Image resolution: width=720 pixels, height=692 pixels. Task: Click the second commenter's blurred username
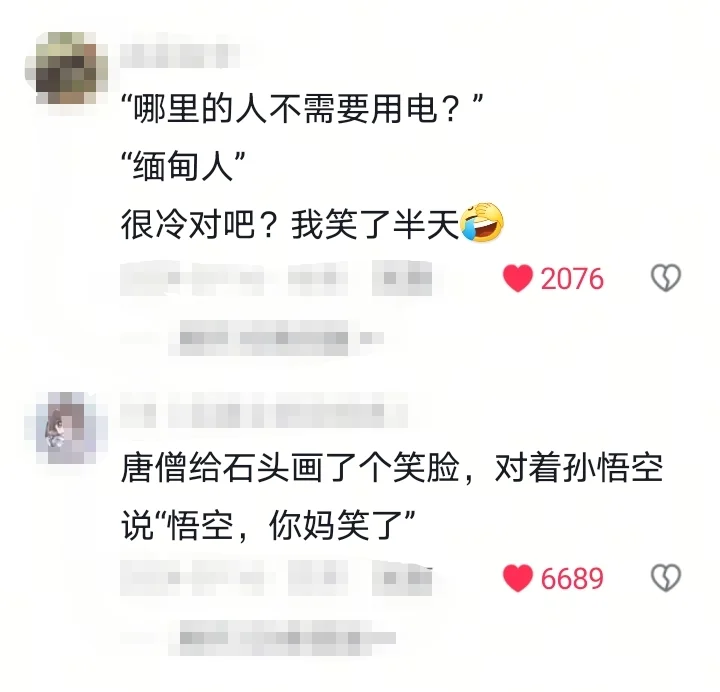(x=264, y=410)
